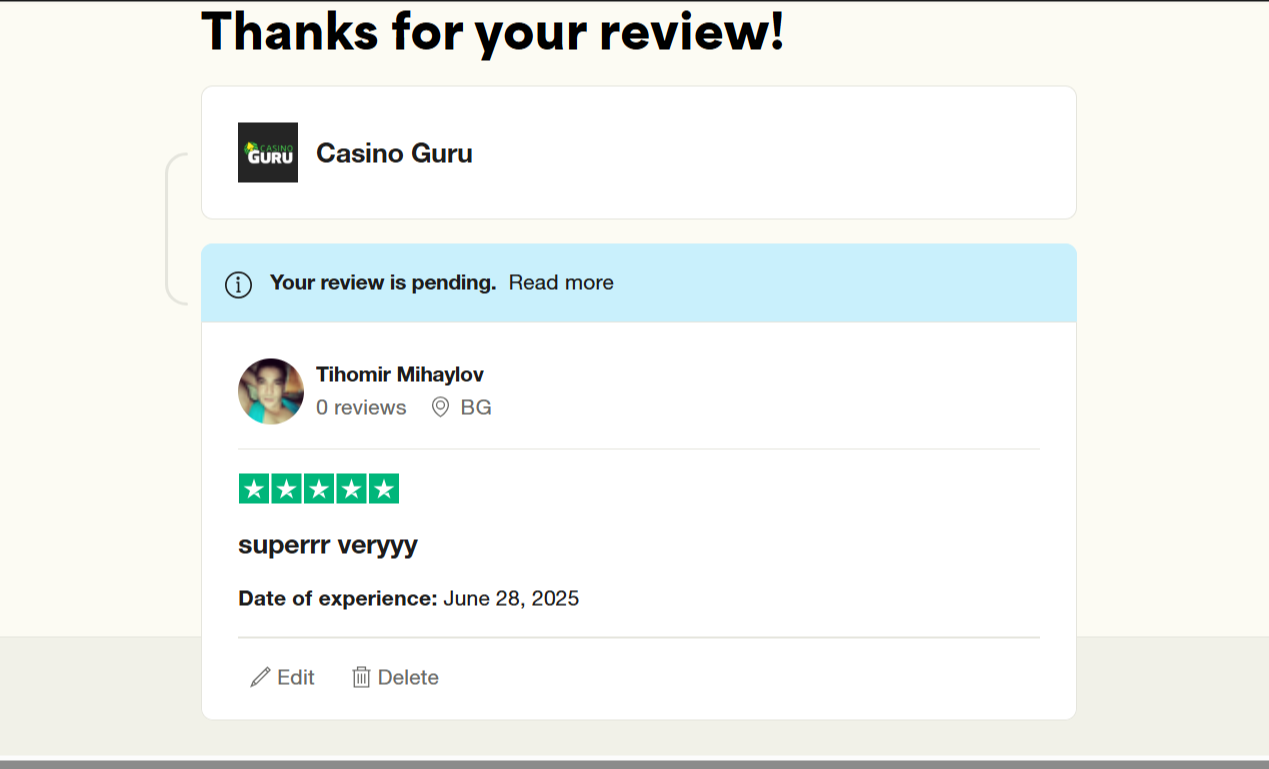This screenshot has height=769, width=1269.
Task: Click the 'Your review is pending.' message
Action: 383,283
